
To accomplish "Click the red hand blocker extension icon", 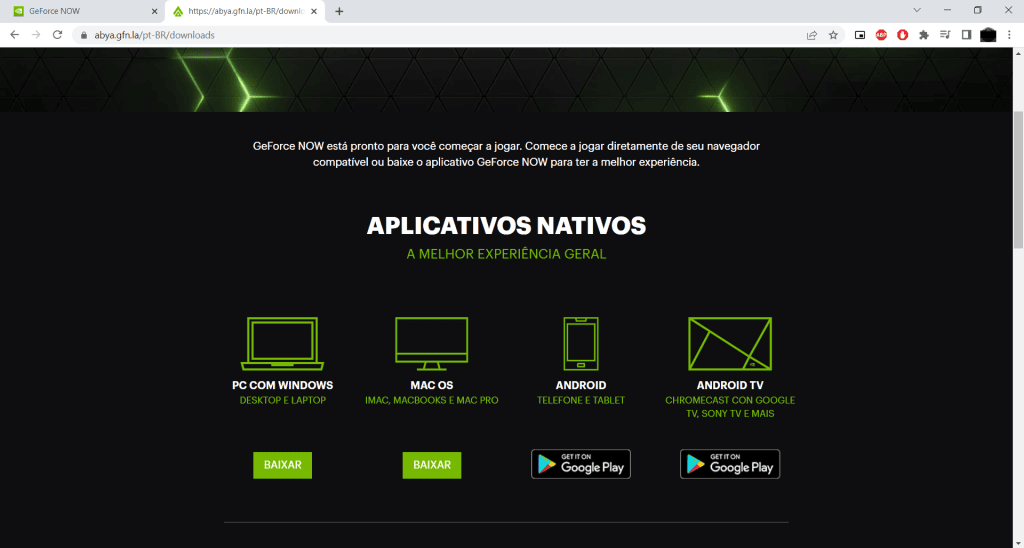I will click(x=903, y=35).
